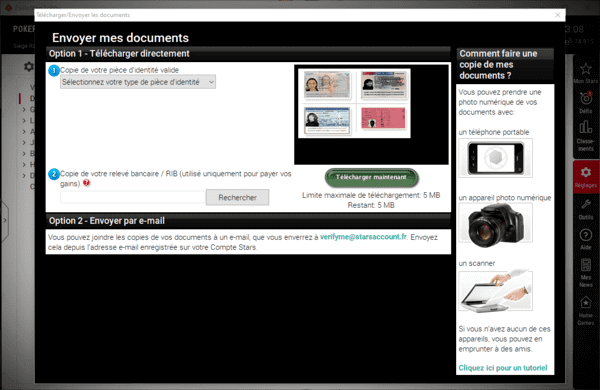The image size is (600, 390).
Task: Expand the background tree row starting with 'B'
Action: pyautogui.click(x=24, y=153)
